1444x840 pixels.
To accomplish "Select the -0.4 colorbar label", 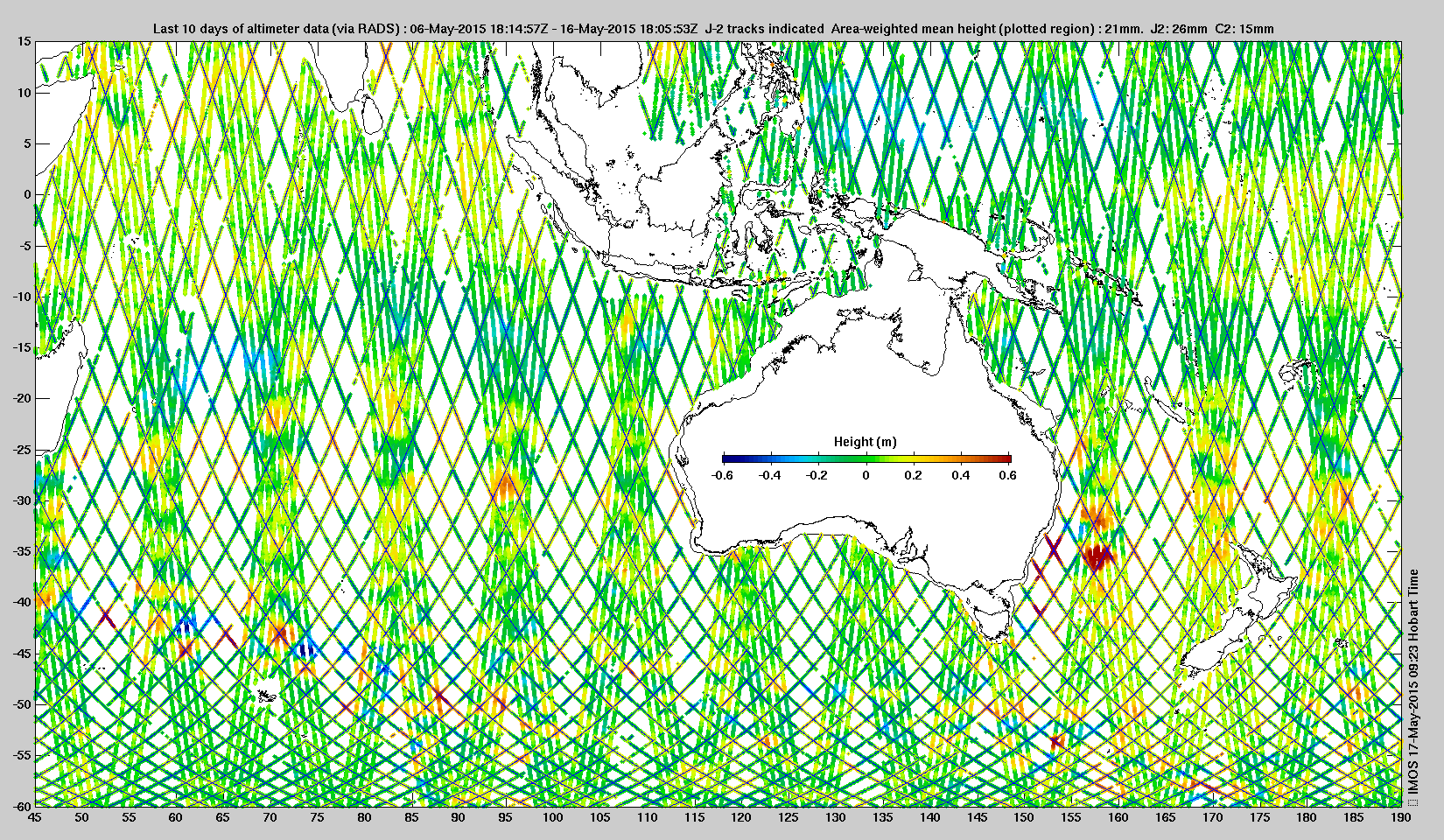I will tap(770, 475).
